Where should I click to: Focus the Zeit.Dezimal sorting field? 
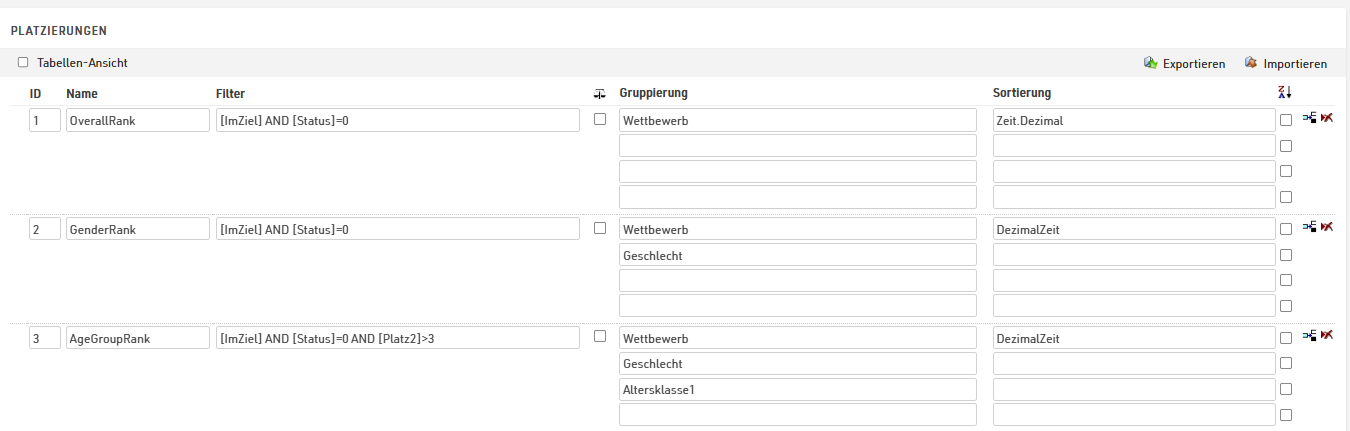click(1133, 120)
